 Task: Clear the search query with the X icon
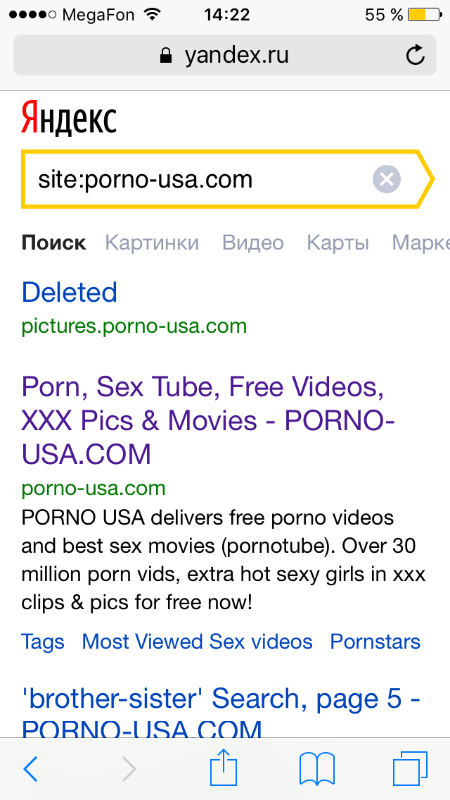(387, 179)
